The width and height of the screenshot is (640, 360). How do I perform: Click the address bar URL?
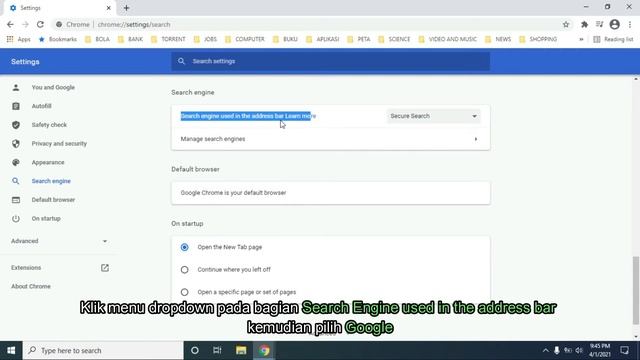tap(134, 24)
